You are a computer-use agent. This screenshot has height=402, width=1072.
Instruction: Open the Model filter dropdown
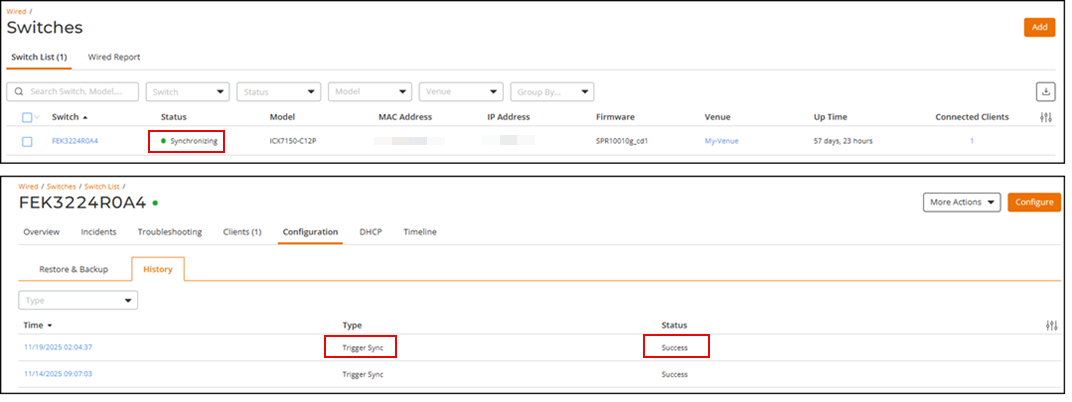[x=370, y=92]
